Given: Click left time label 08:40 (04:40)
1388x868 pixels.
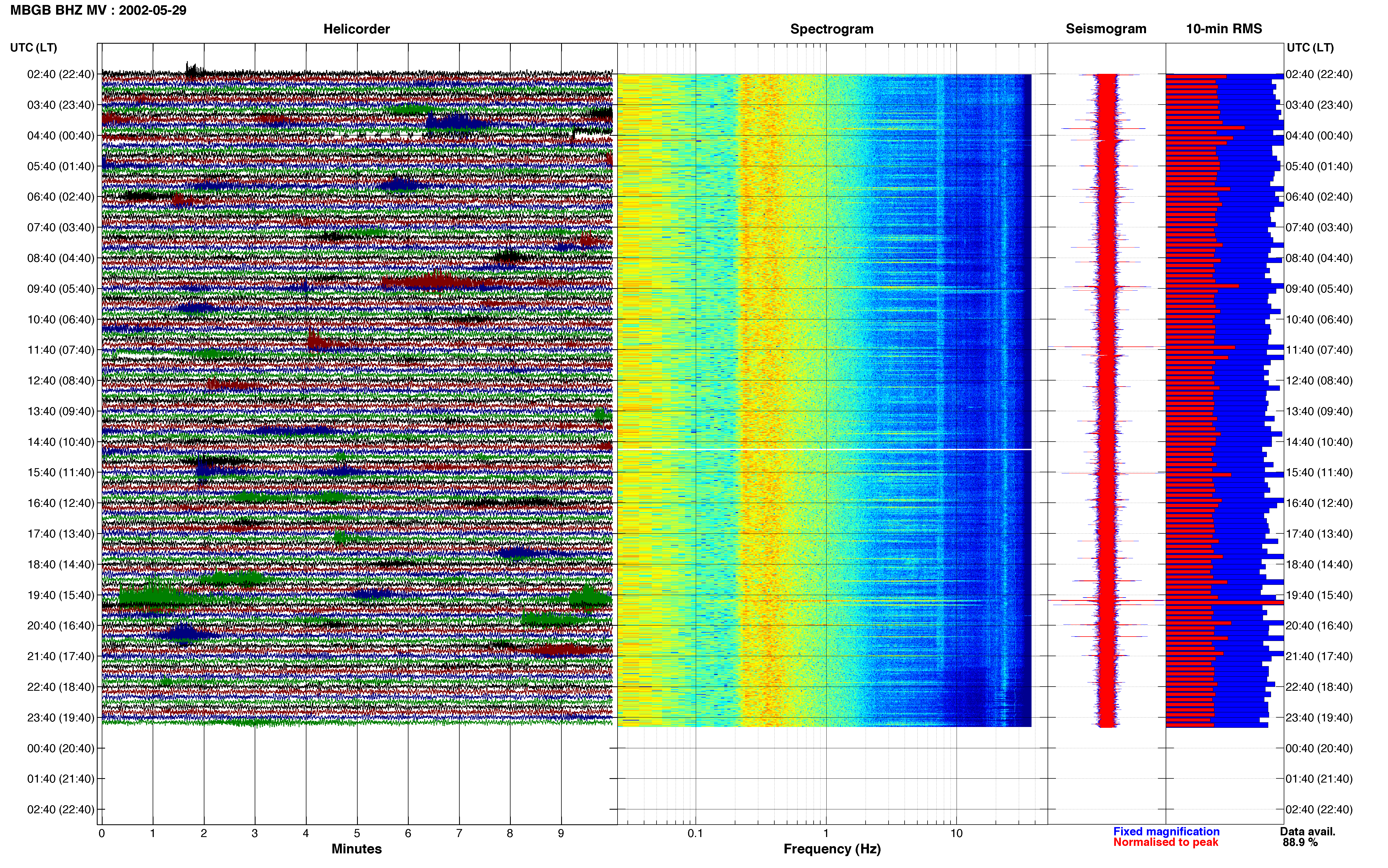Looking at the screenshot, I should [61, 258].
